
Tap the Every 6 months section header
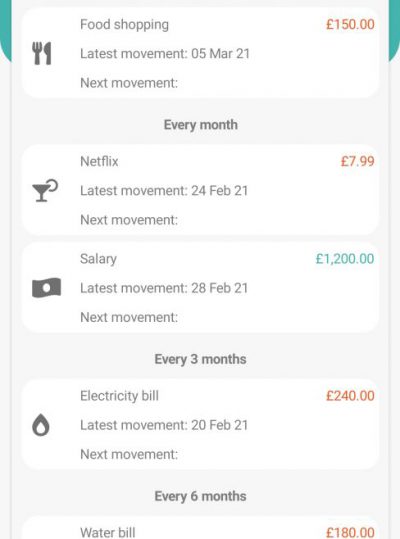200,496
